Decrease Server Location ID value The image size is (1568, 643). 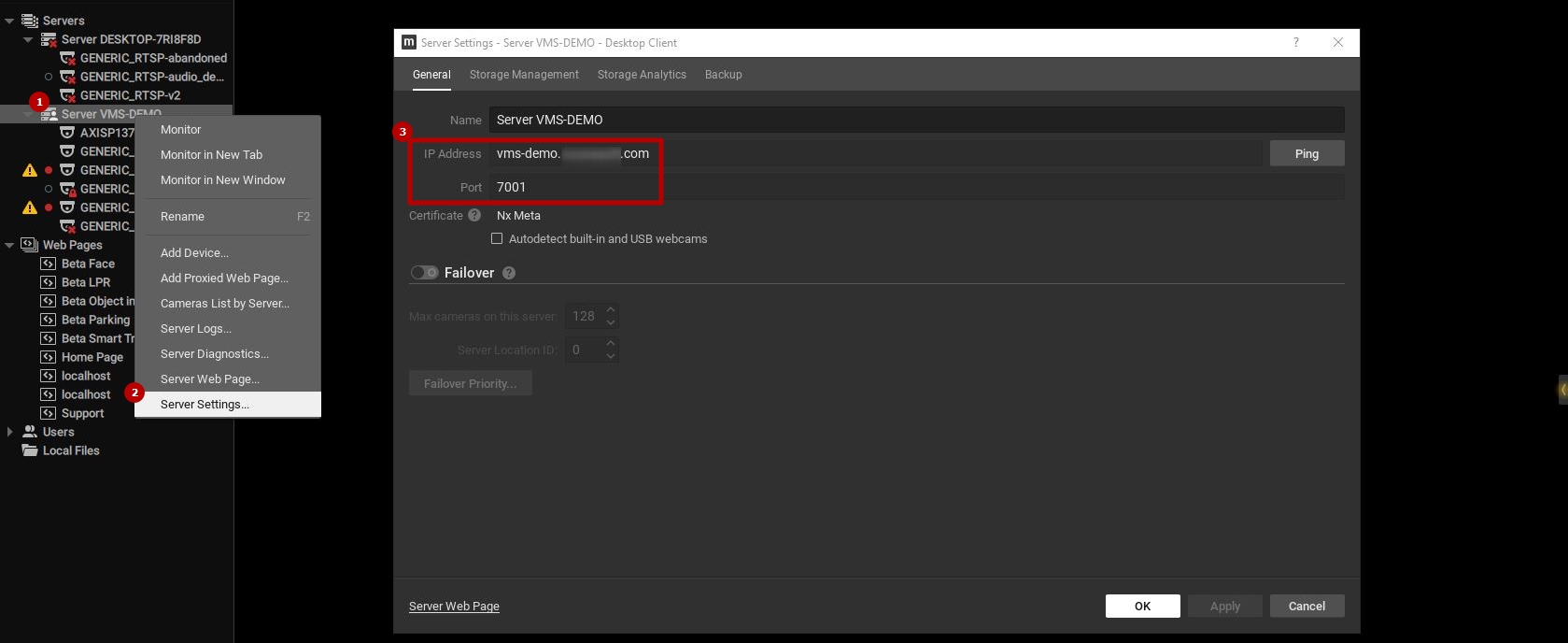click(611, 356)
